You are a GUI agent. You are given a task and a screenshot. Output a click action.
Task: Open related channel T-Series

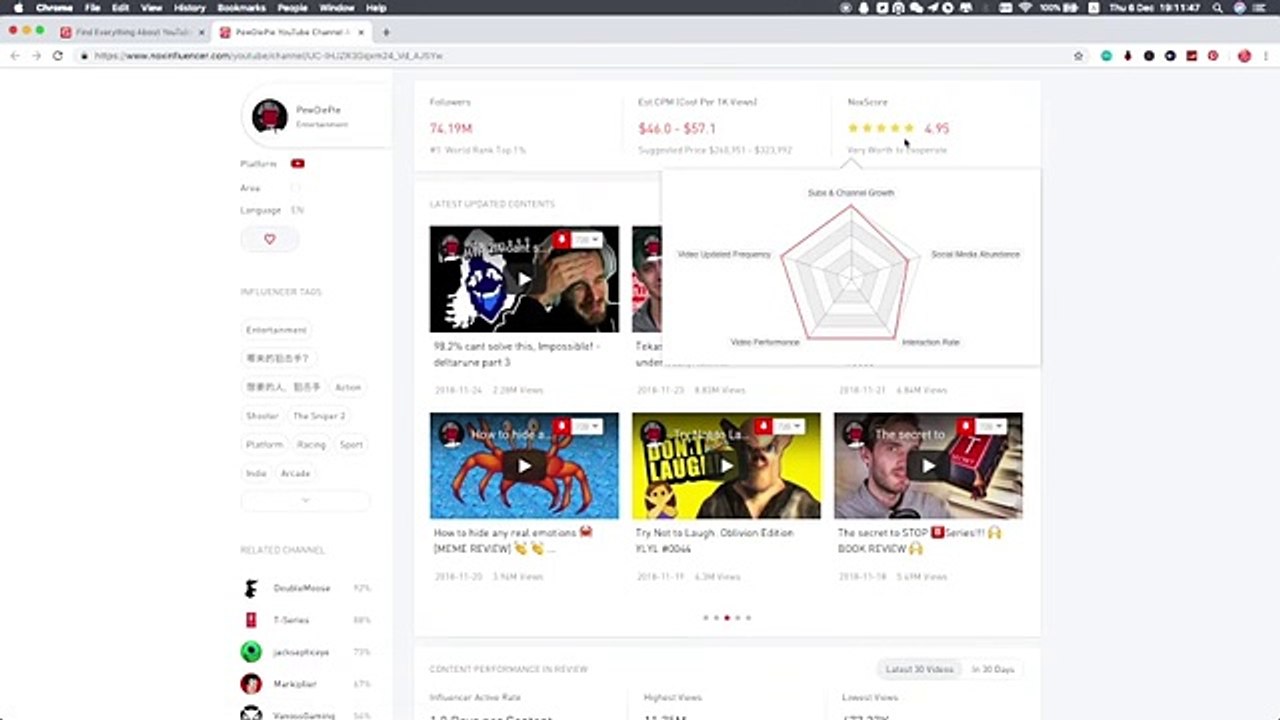coord(291,620)
